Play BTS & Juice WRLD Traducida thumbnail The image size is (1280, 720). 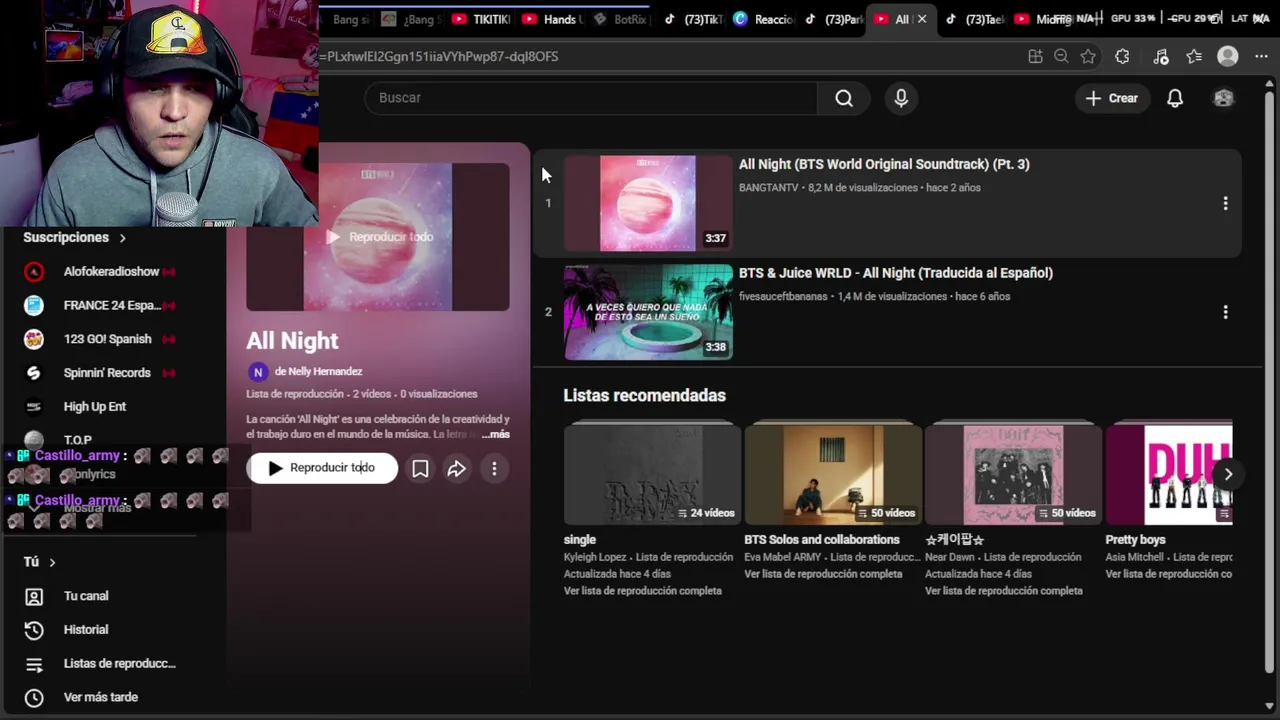click(648, 312)
